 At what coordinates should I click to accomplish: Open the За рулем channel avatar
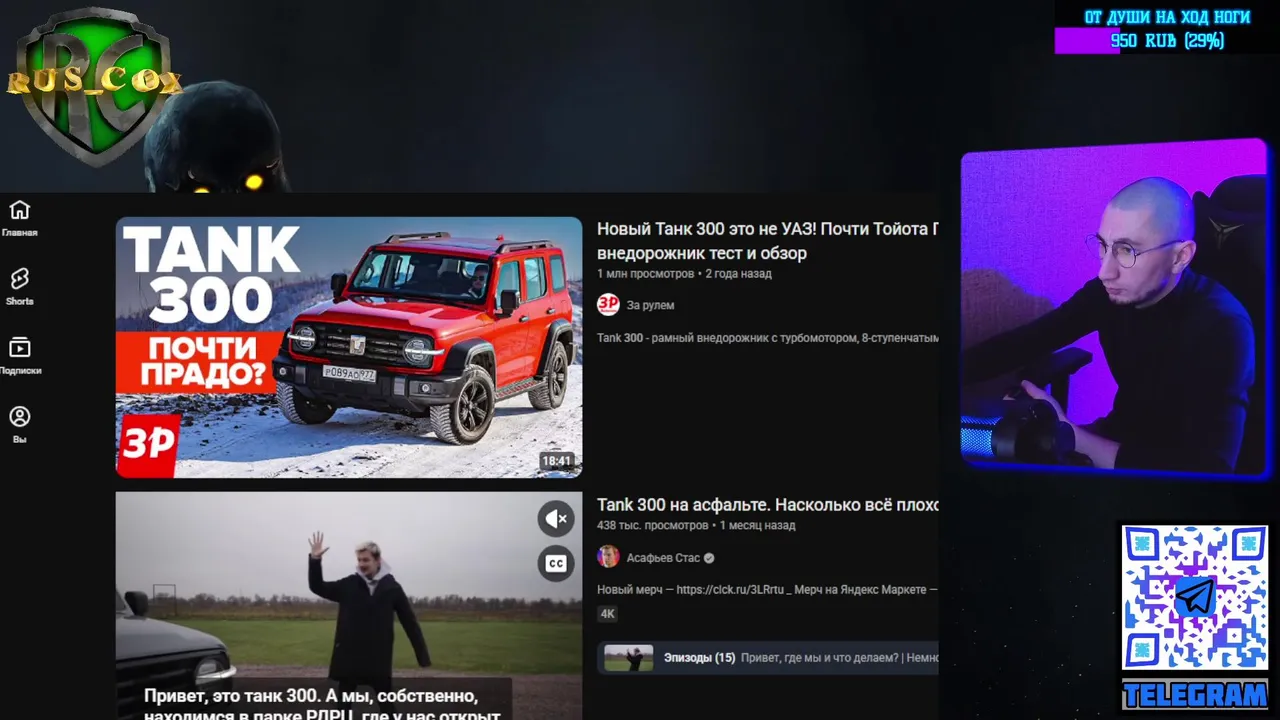(608, 305)
